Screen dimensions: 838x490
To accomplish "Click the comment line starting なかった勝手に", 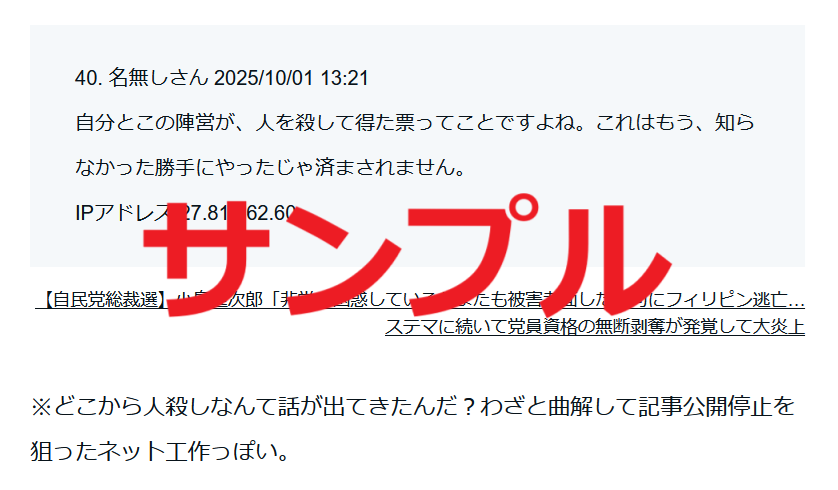I will point(270,167).
